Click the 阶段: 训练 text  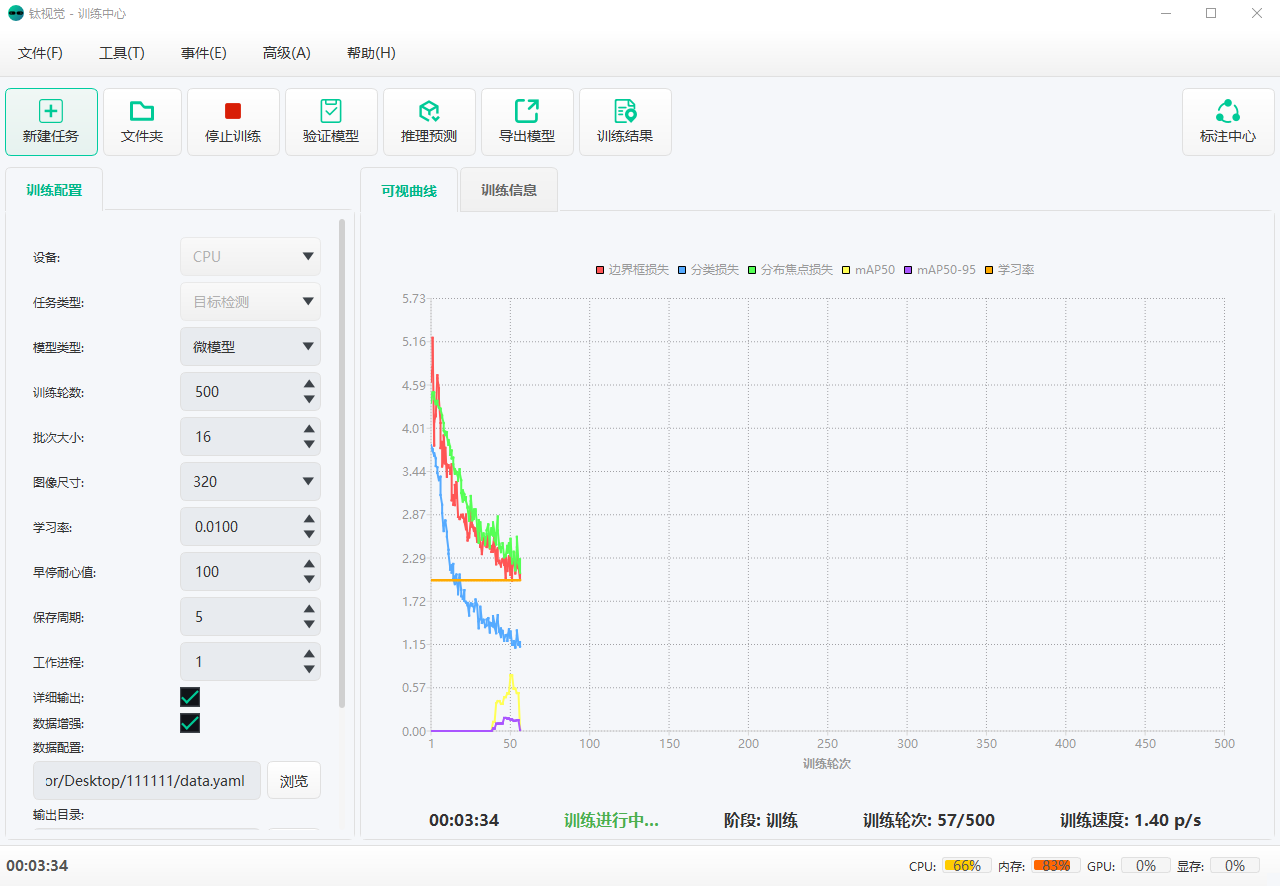761,821
